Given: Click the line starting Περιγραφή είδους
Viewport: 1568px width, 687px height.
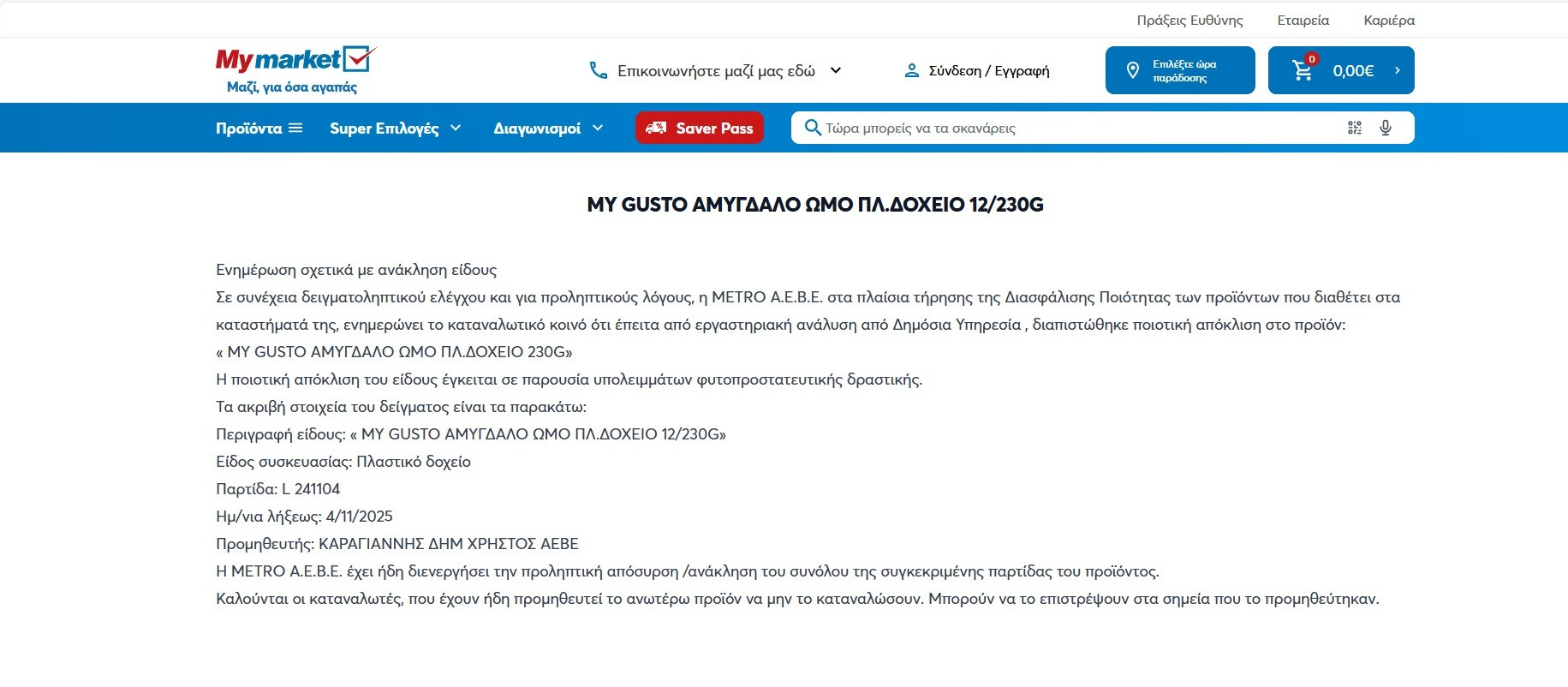Looking at the screenshot, I should click(x=471, y=434).
